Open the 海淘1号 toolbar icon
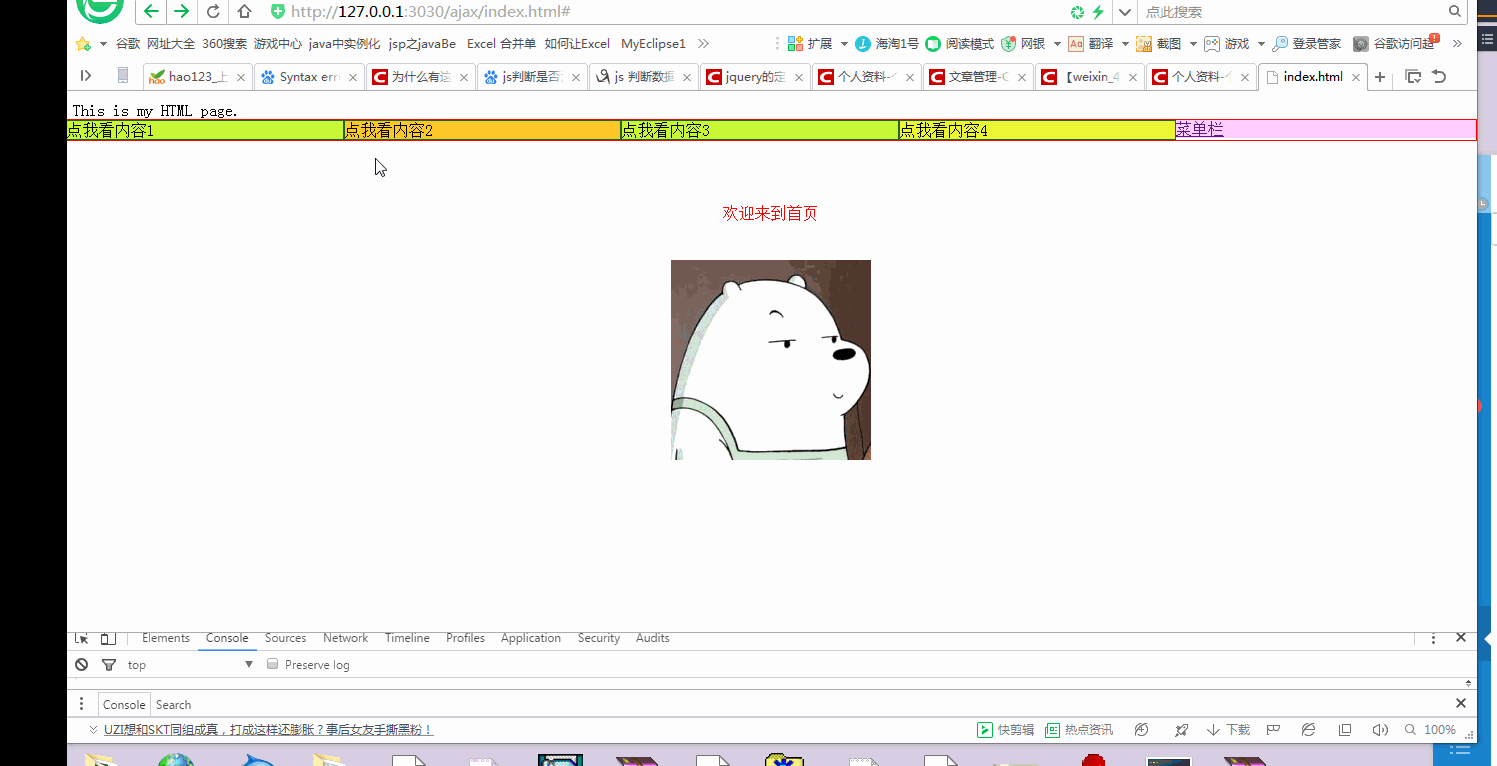Image resolution: width=1497 pixels, height=766 pixels. pyautogui.click(x=863, y=44)
